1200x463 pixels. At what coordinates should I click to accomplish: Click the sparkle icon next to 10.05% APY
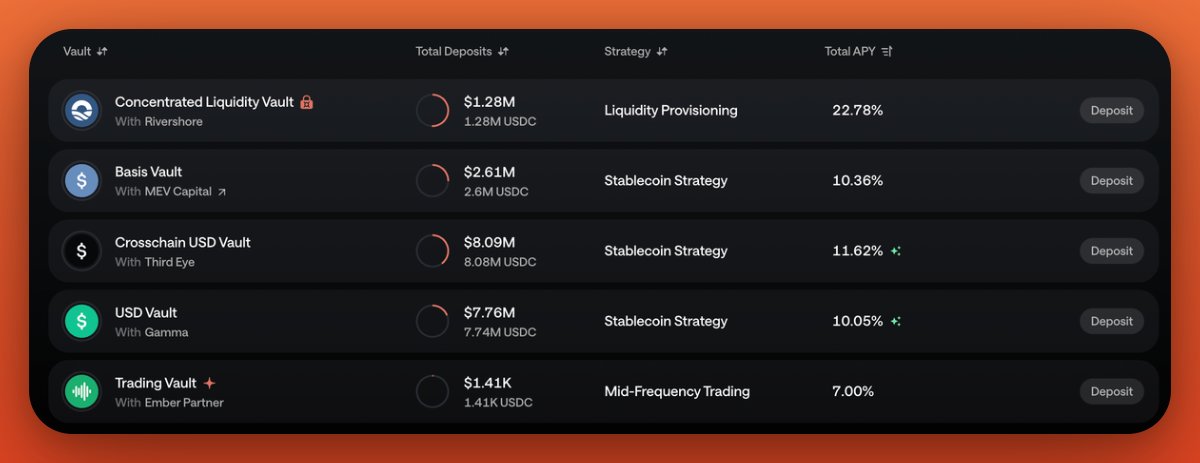coord(896,321)
